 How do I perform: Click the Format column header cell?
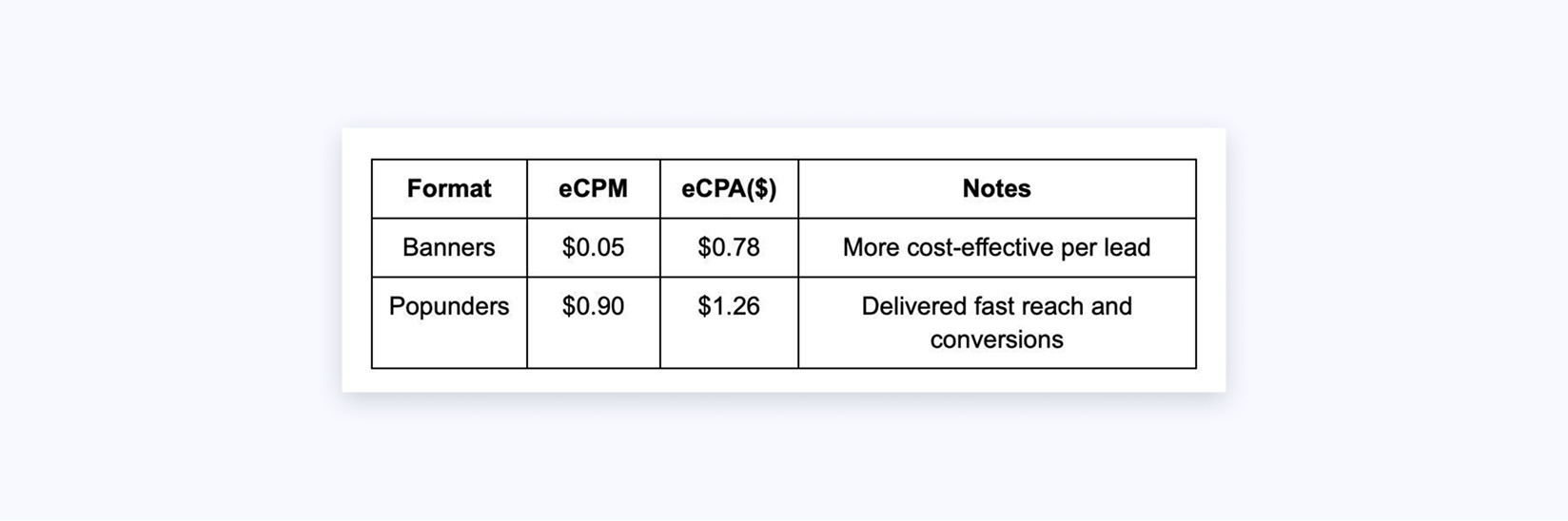click(x=449, y=189)
